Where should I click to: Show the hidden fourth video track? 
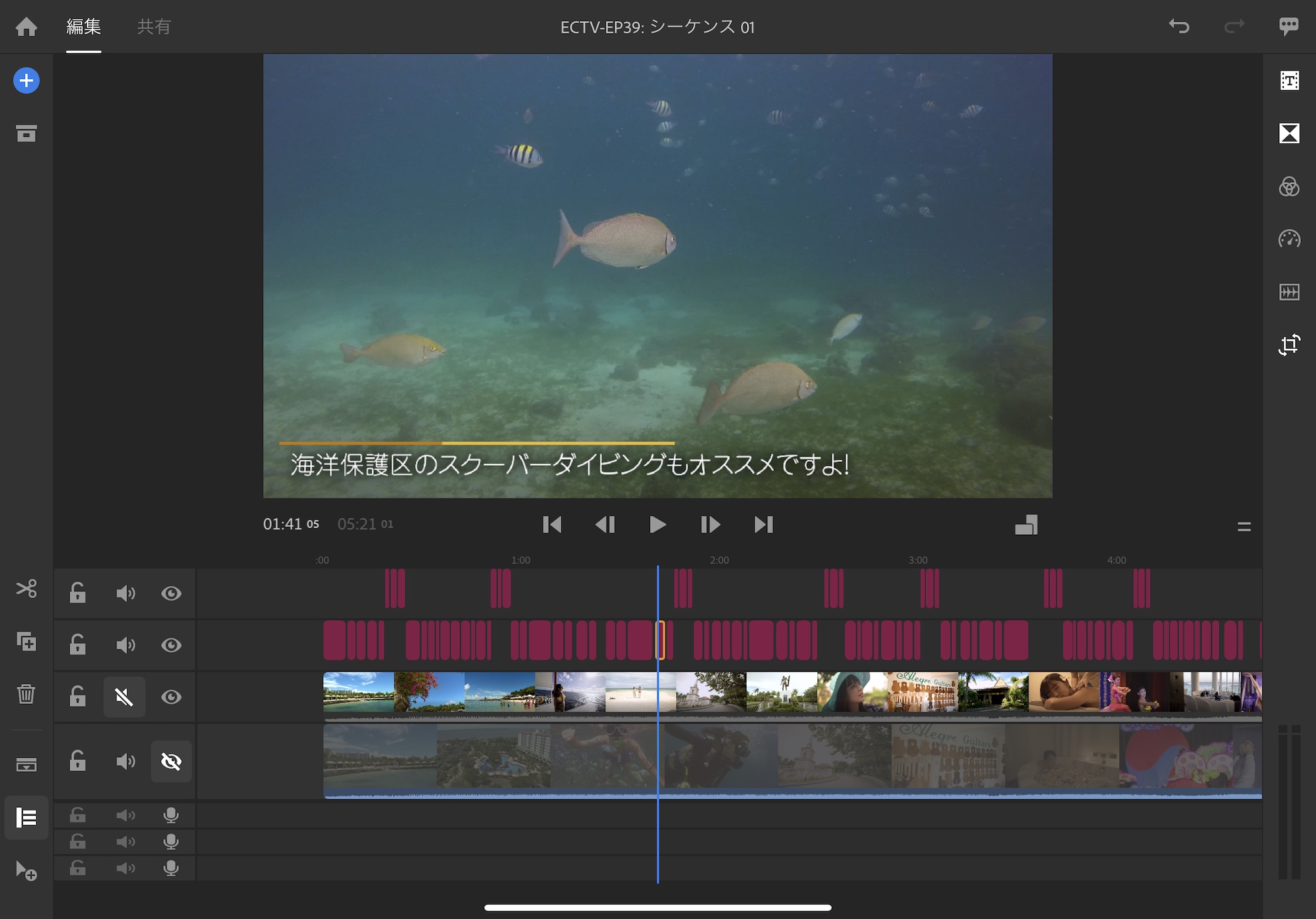(171, 761)
